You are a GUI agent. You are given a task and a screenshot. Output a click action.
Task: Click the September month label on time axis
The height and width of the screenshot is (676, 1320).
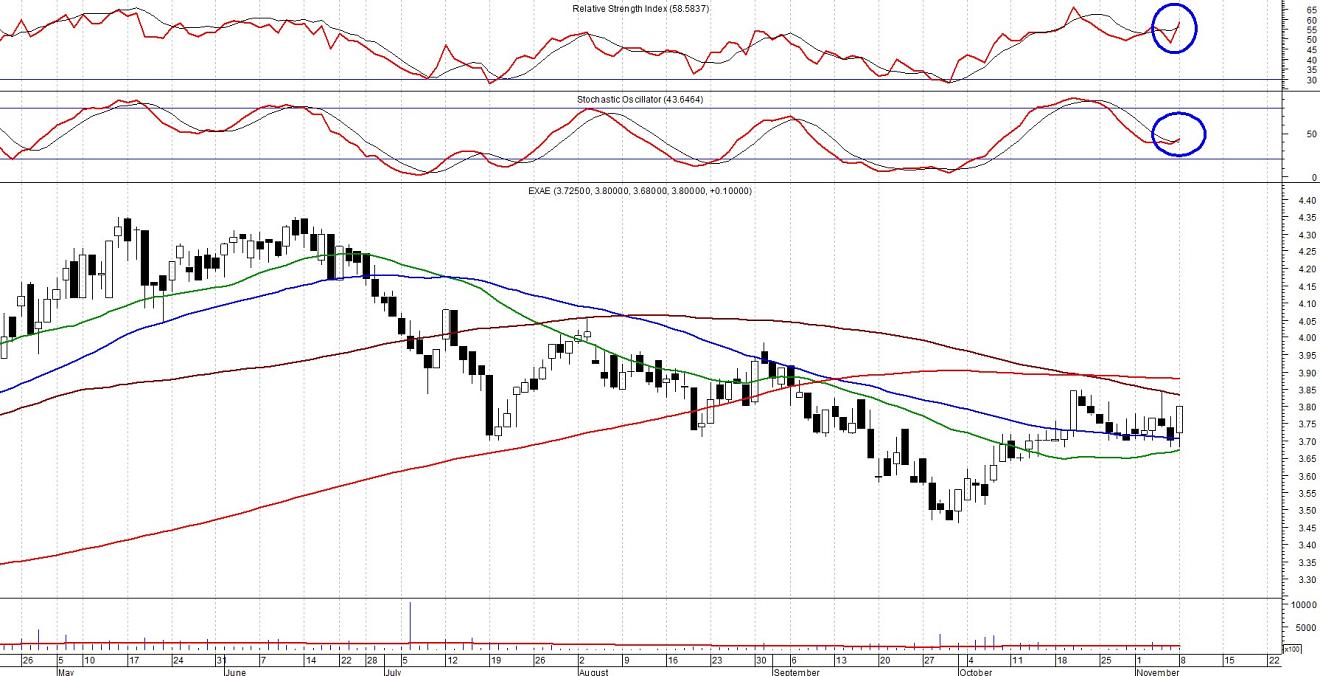(798, 672)
